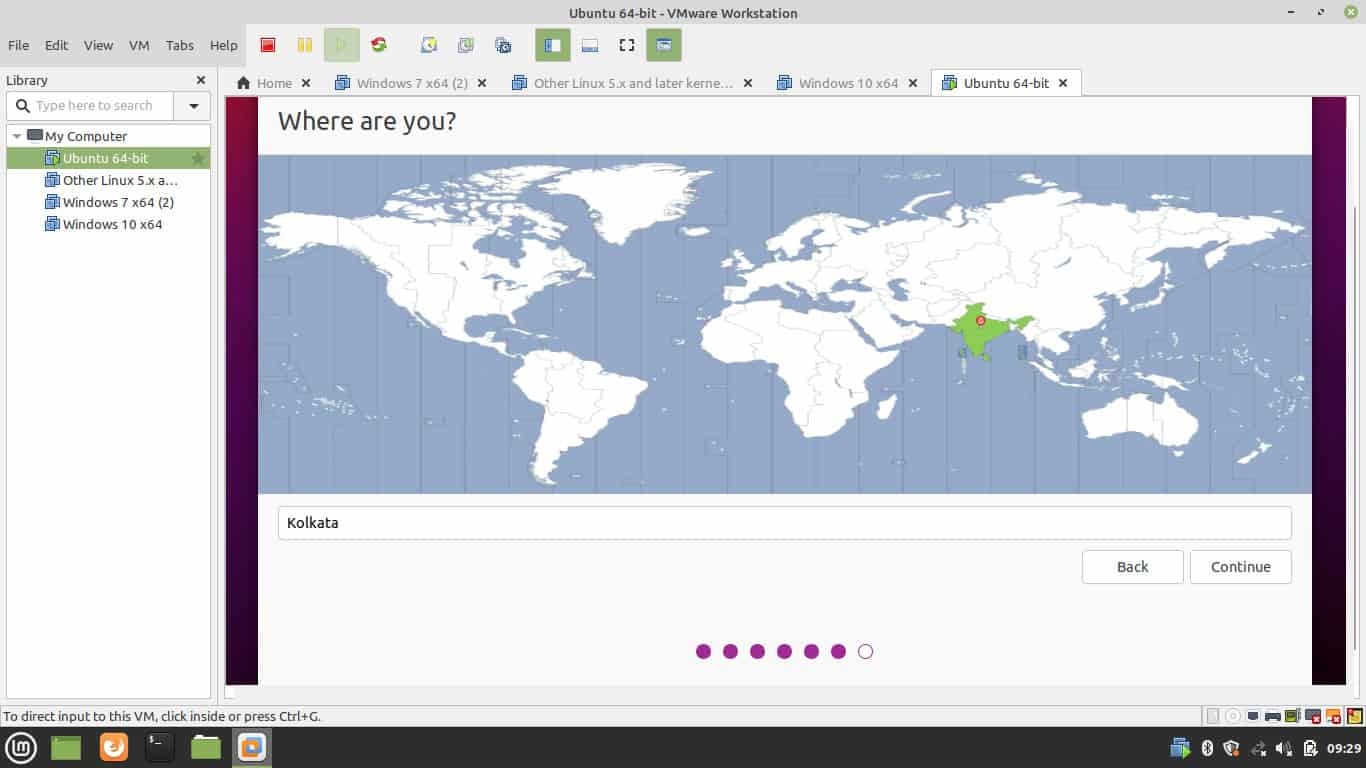Open the battery status tray icon
1366x768 pixels.
coord(1310,748)
